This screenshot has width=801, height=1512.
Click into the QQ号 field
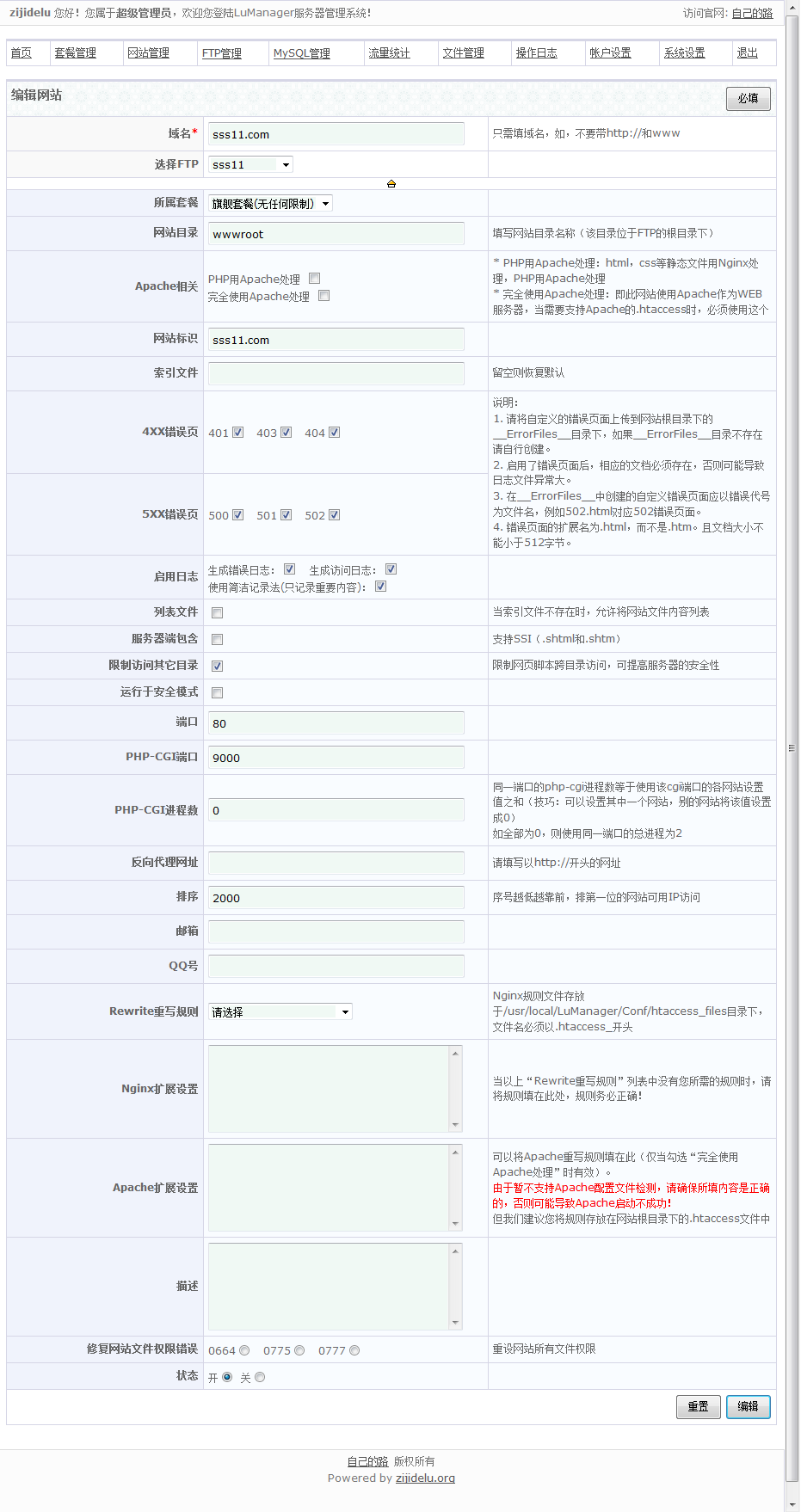[336, 967]
